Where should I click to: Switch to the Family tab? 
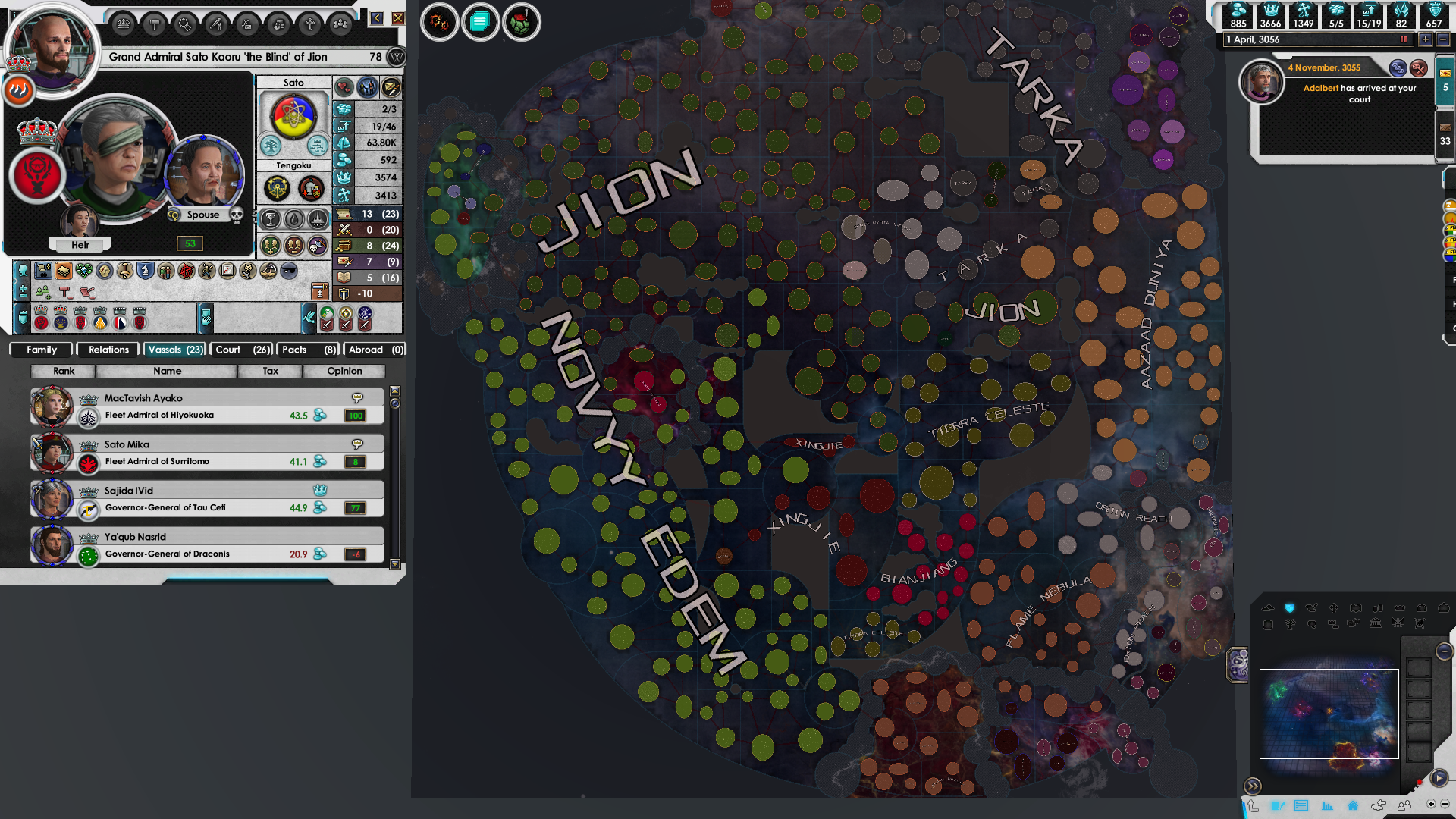[x=42, y=350]
